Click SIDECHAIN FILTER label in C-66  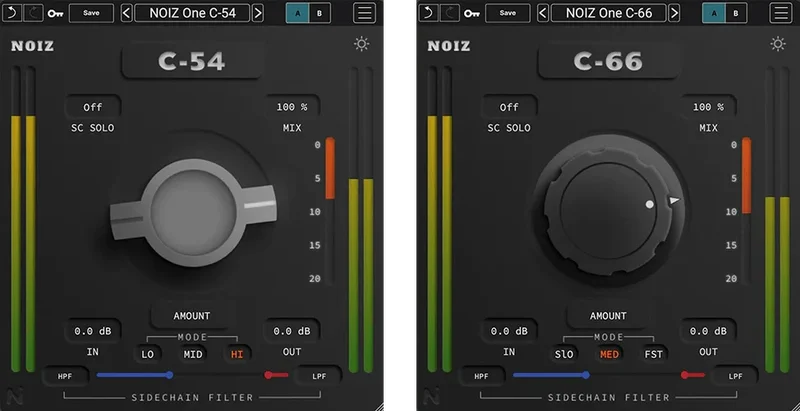coord(609,397)
